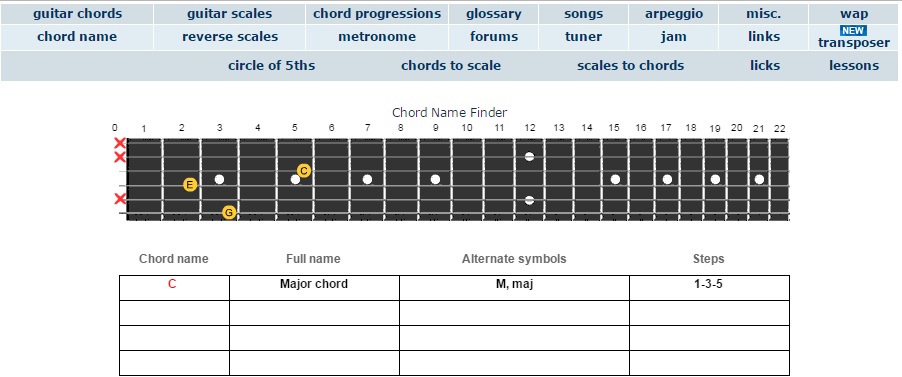The width and height of the screenshot is (902, 377).
Task: Visit the forums link
Action: pos(494,37)
